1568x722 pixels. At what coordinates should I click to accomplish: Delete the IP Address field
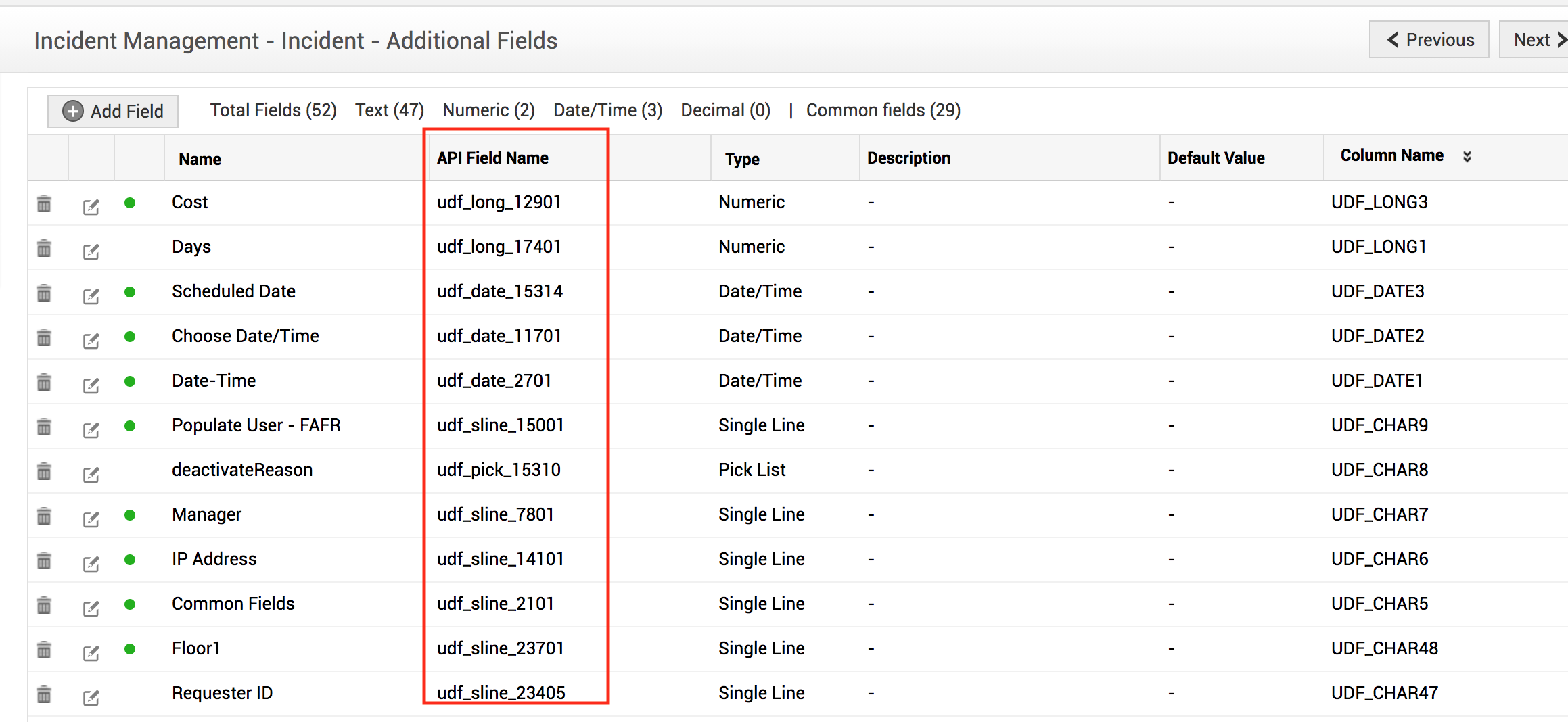point(44,560)
